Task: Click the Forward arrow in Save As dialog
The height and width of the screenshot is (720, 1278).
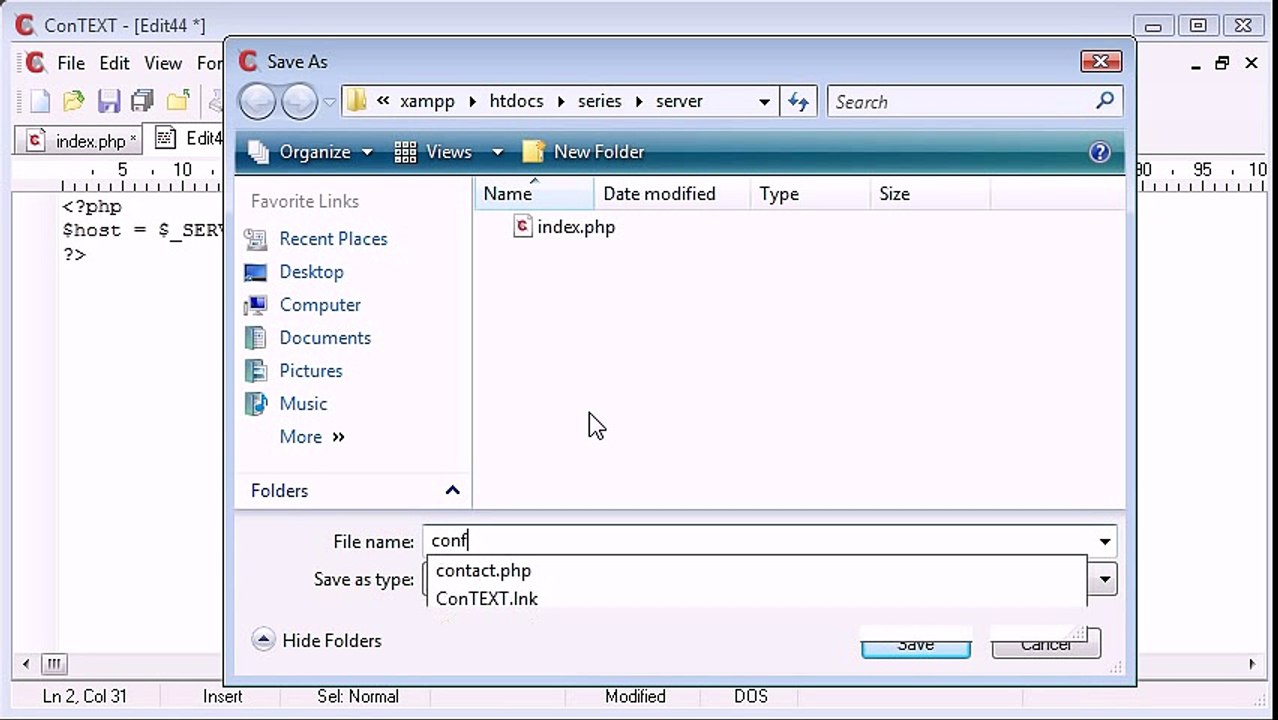Action: coord(299,101)
